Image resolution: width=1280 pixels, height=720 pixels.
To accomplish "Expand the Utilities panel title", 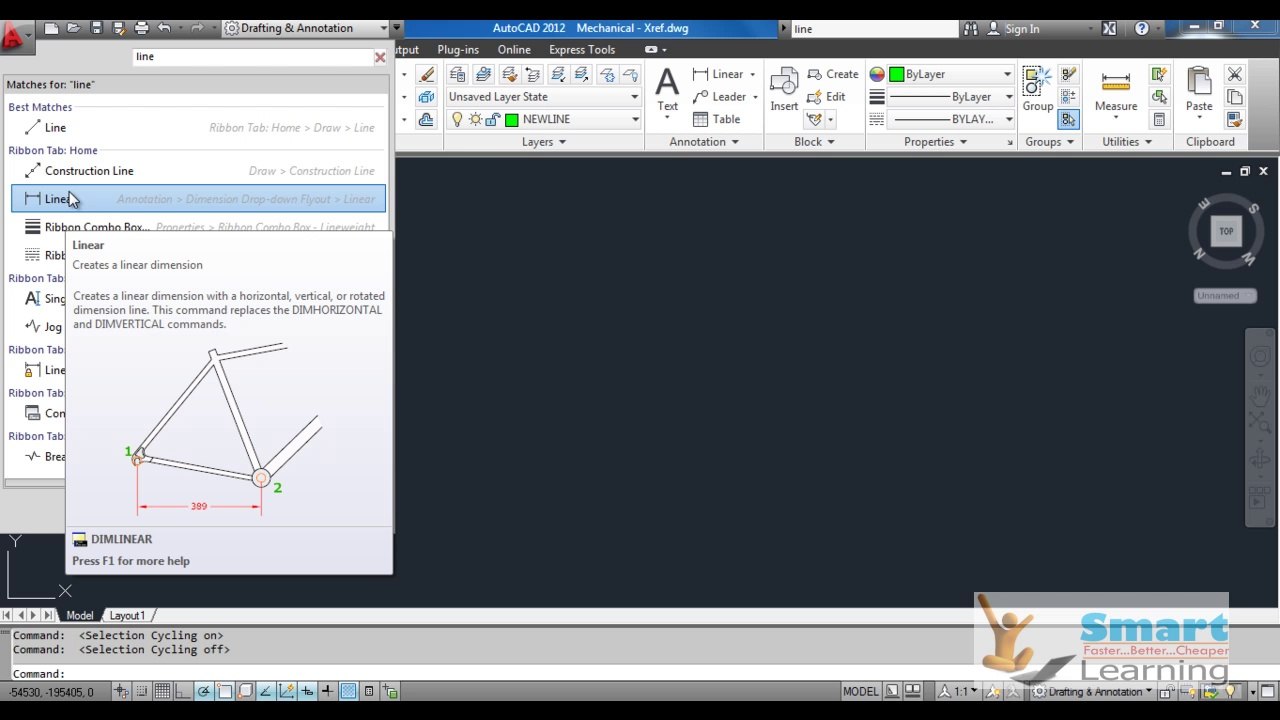I will (x=1126, y=142).
